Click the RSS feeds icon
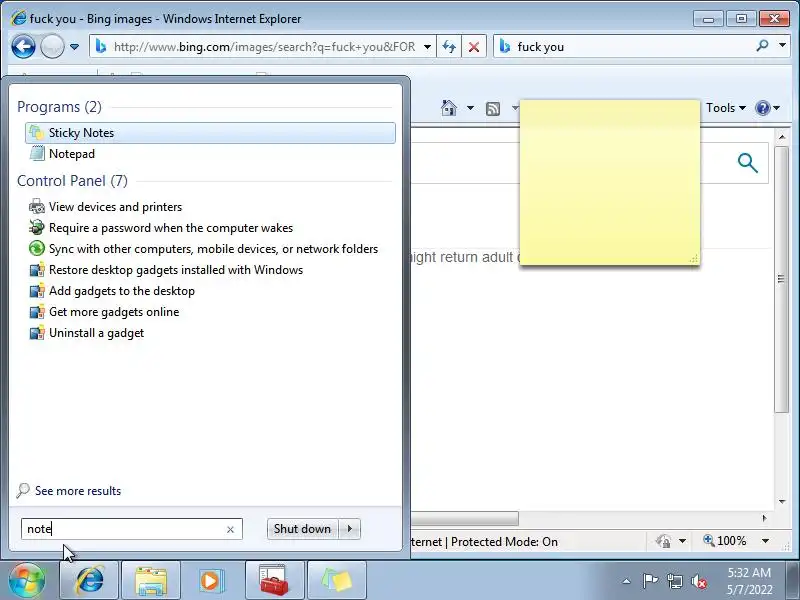The width and height of the screenshot is (800, 600). click(x=493, y=108)
